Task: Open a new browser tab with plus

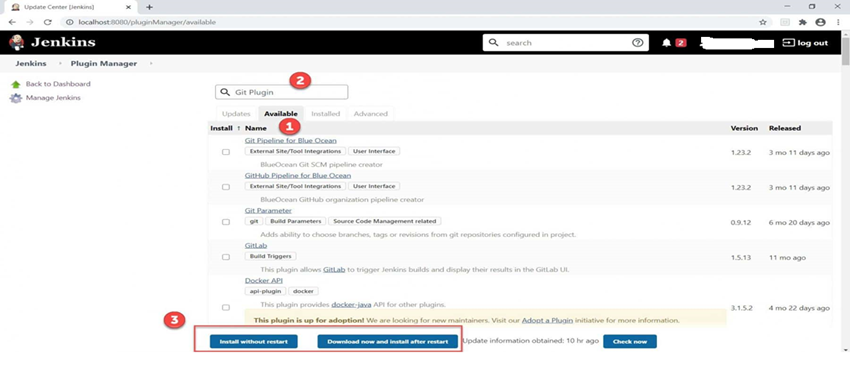Action: pyautogui.click(x=150, y=7)
